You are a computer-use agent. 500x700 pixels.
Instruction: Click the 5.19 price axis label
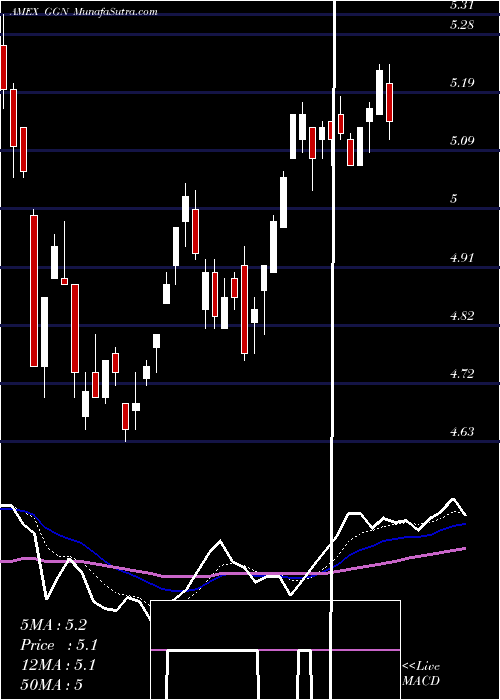tap(462, 83)
